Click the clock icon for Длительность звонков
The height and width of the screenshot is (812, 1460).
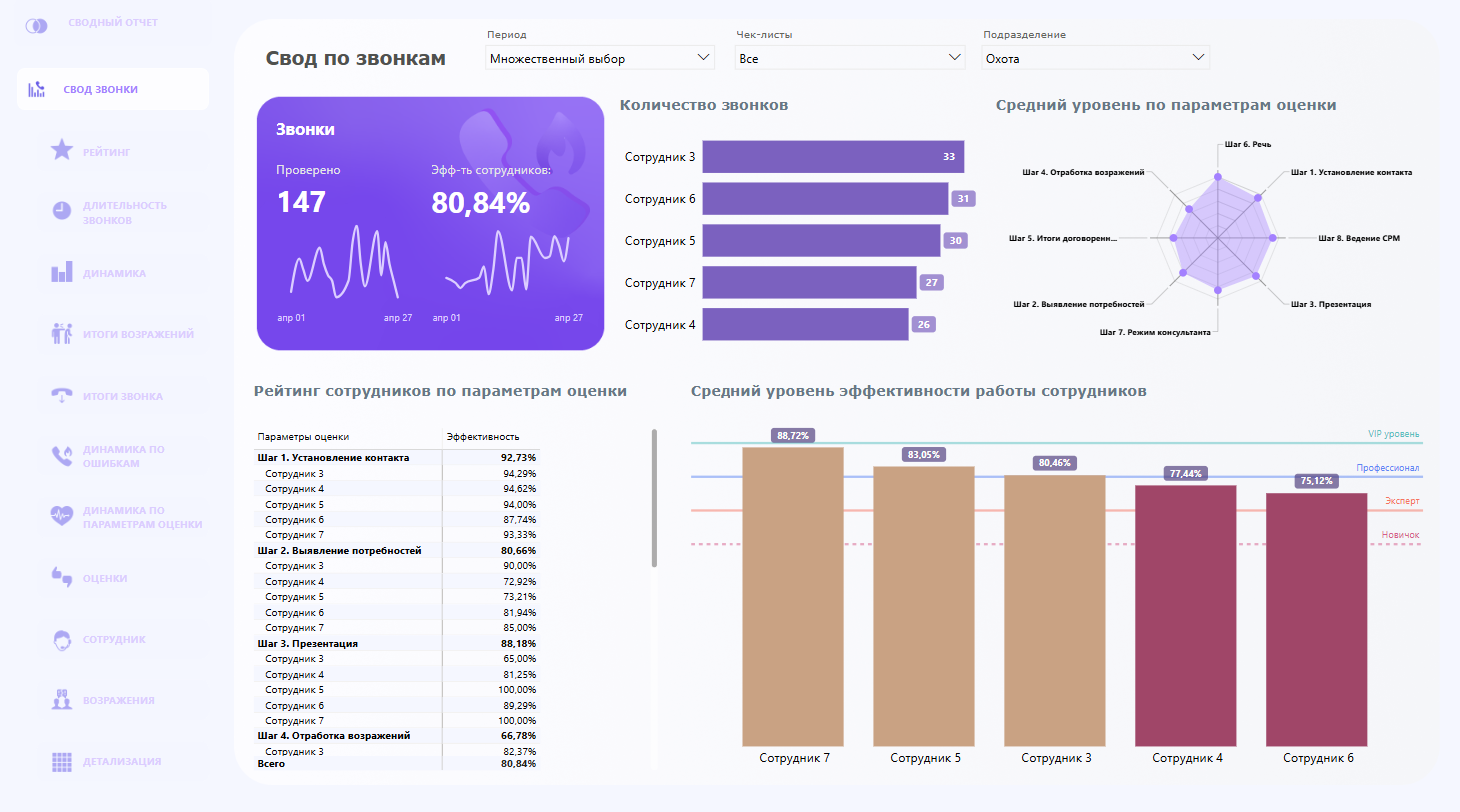[62, 211]
